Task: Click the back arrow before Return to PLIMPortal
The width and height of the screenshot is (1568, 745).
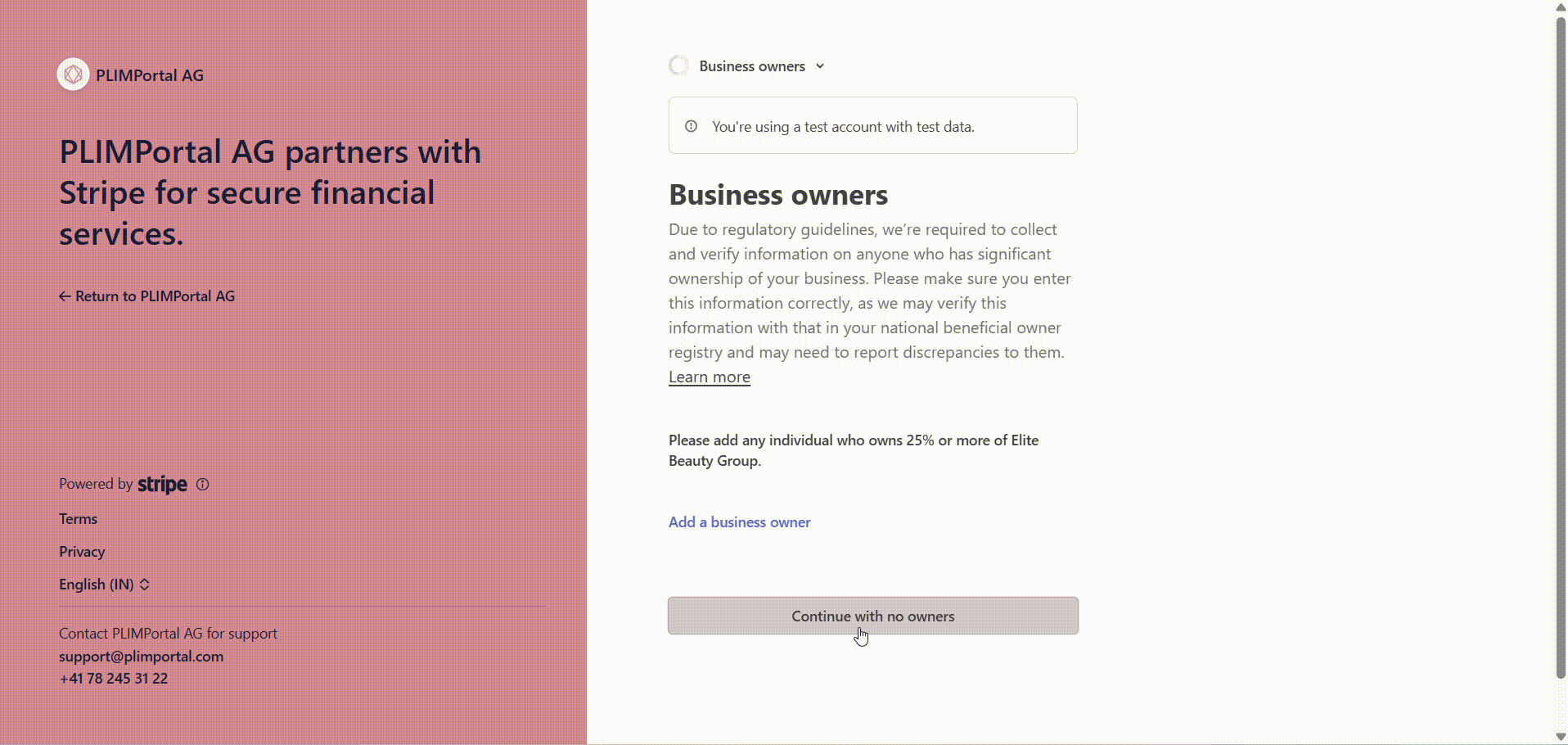Action: pos(65,296)
